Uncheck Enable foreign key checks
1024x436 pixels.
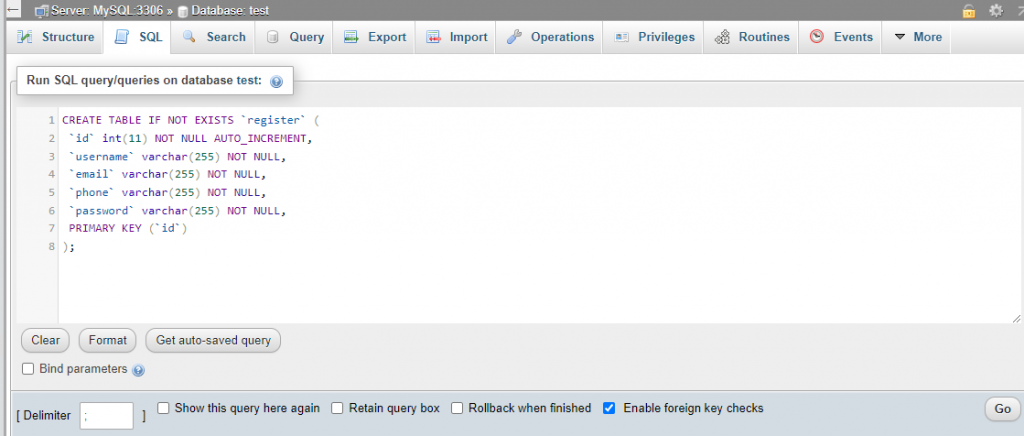pos(609,408)
